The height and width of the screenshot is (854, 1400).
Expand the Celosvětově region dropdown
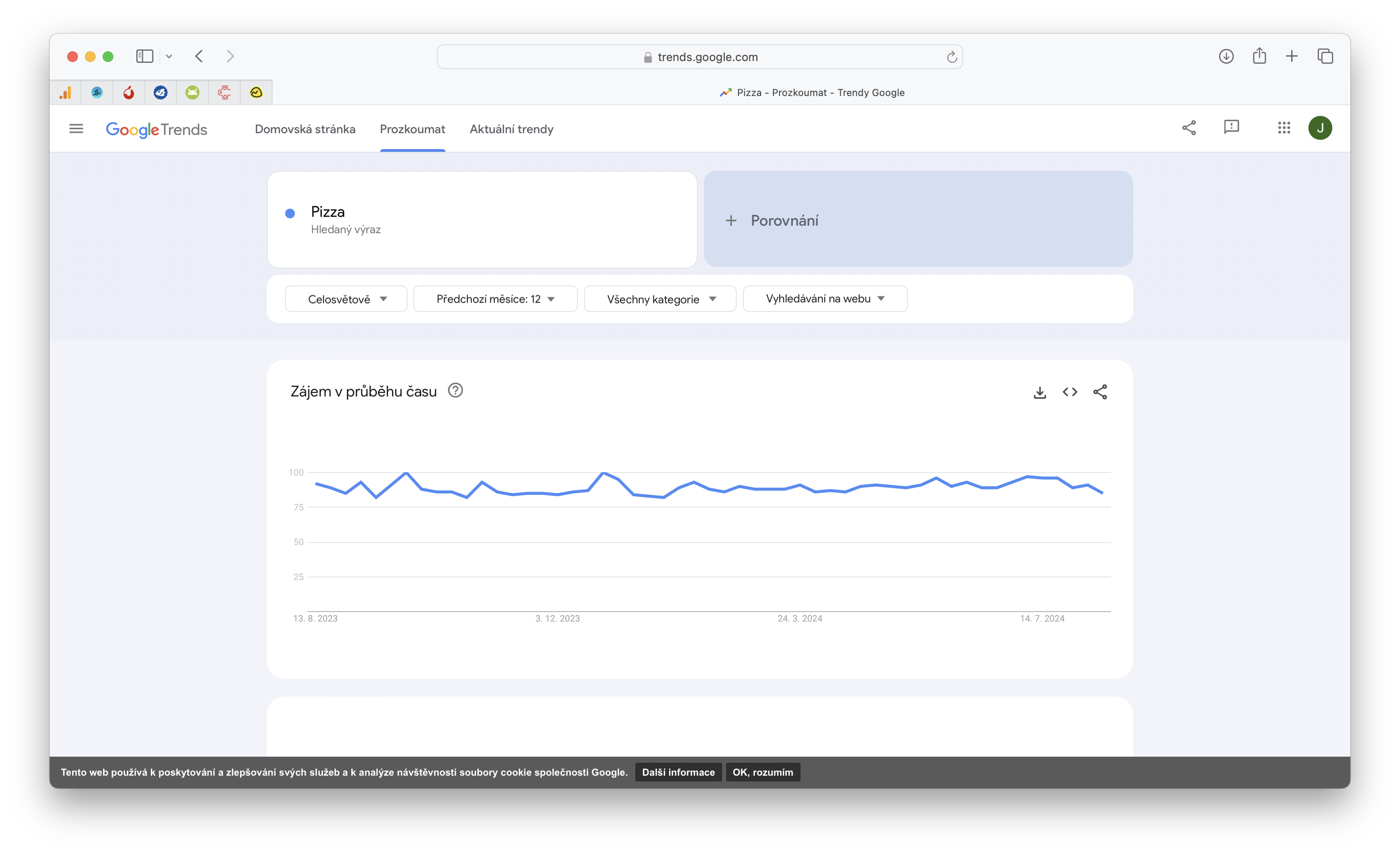(x=346, y=299)
